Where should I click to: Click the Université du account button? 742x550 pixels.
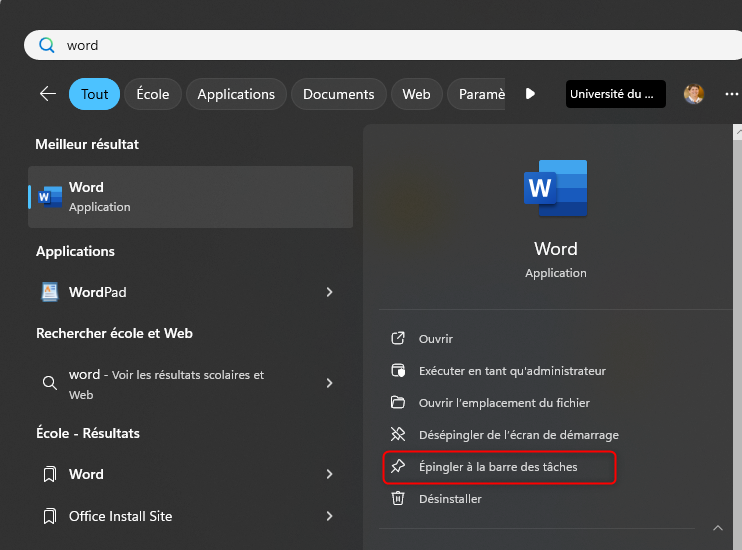point(615,94)
